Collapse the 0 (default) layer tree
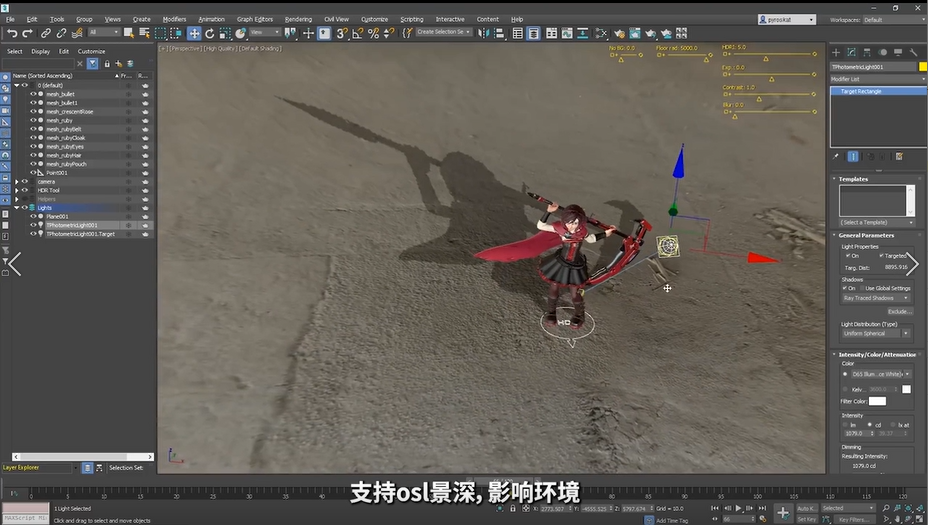928x525 pixels. tap(17, 85)
